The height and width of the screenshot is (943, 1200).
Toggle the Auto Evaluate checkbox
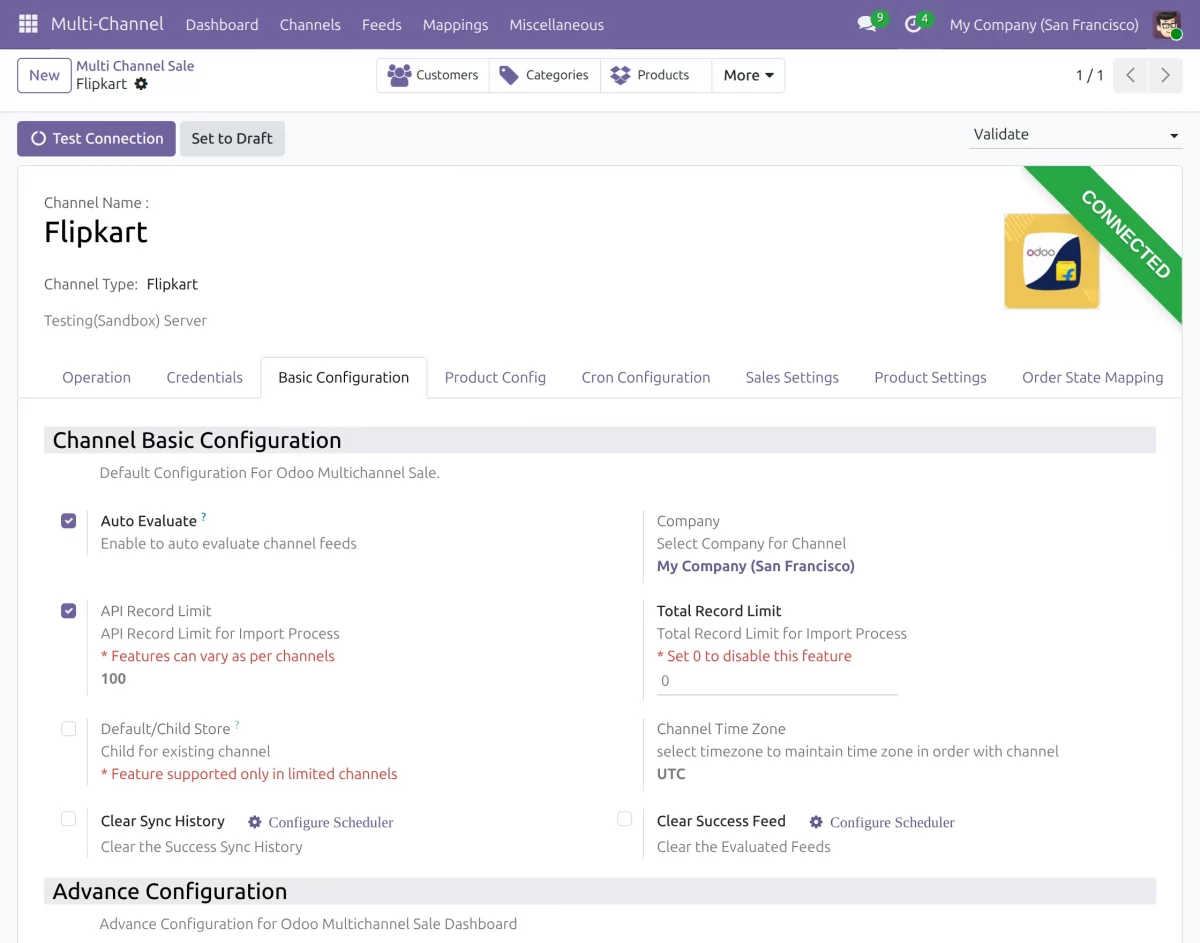coord(68,520)
